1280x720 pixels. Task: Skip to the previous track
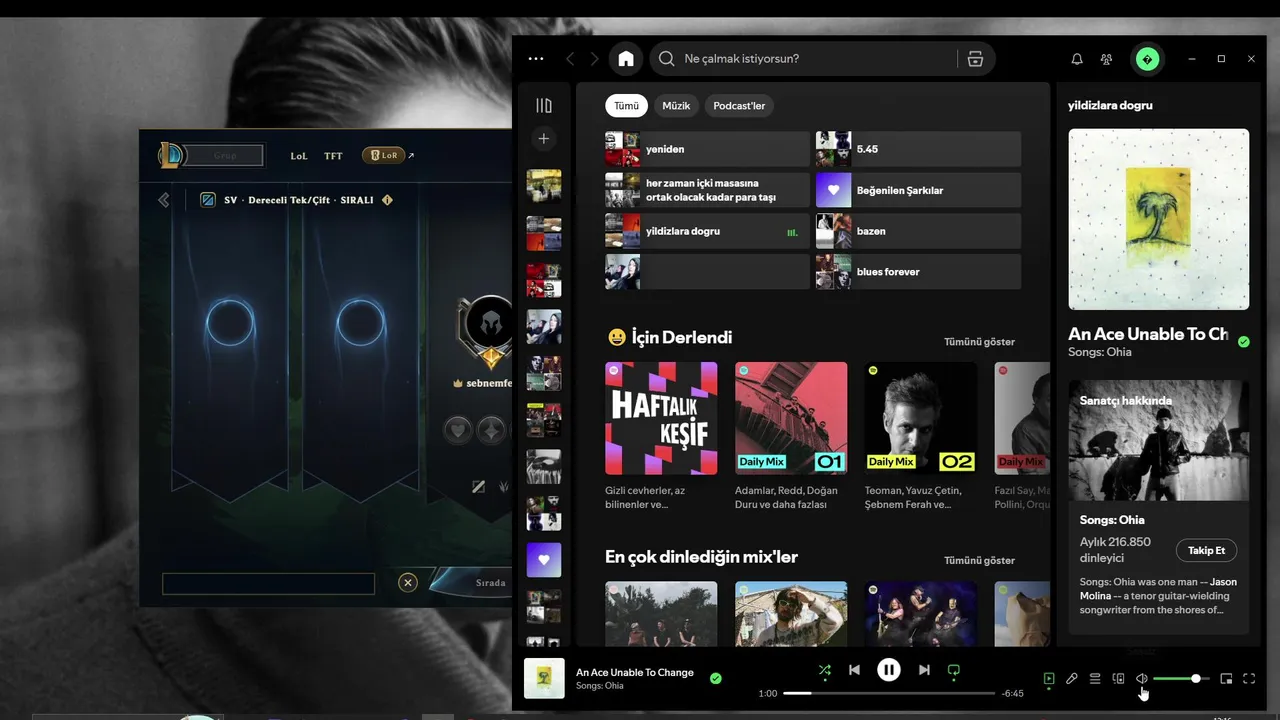pyautogui.click(x=854, y=670)
